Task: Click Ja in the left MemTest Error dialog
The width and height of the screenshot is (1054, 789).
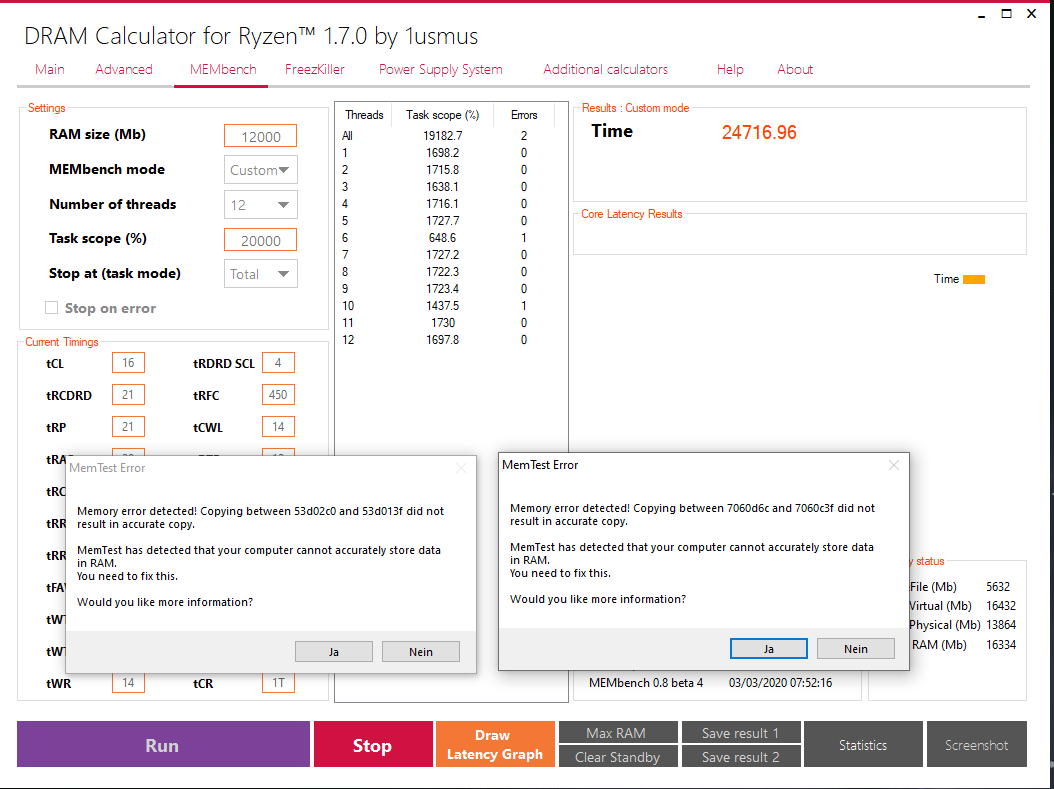Action: [x=333, y=651]
